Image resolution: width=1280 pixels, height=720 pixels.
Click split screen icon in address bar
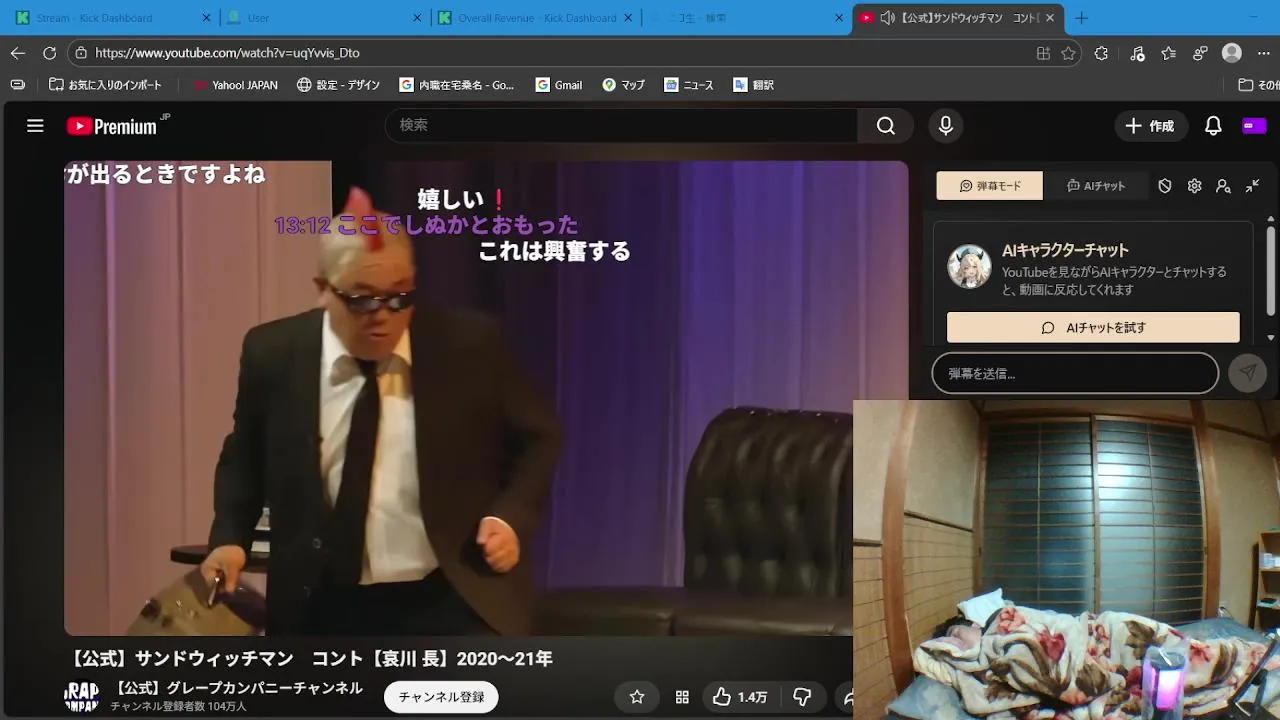1043,53
